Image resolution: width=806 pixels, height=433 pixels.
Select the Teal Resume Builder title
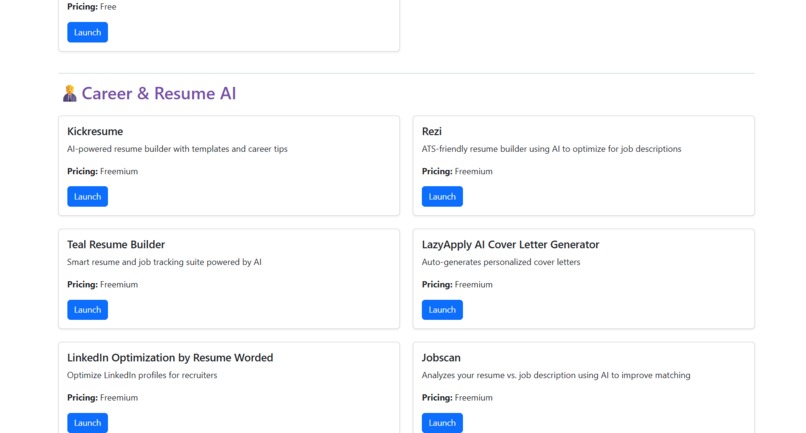[116, 244]
